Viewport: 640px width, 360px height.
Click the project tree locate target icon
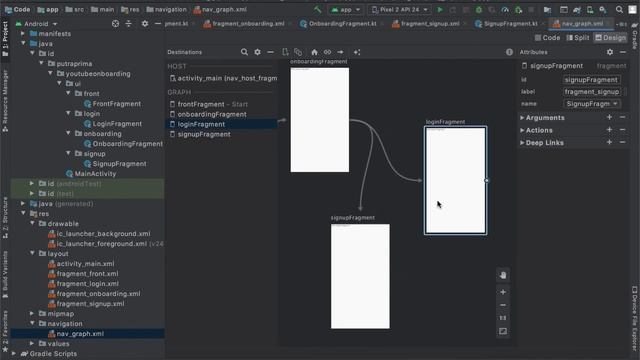[x=116, y=24]
